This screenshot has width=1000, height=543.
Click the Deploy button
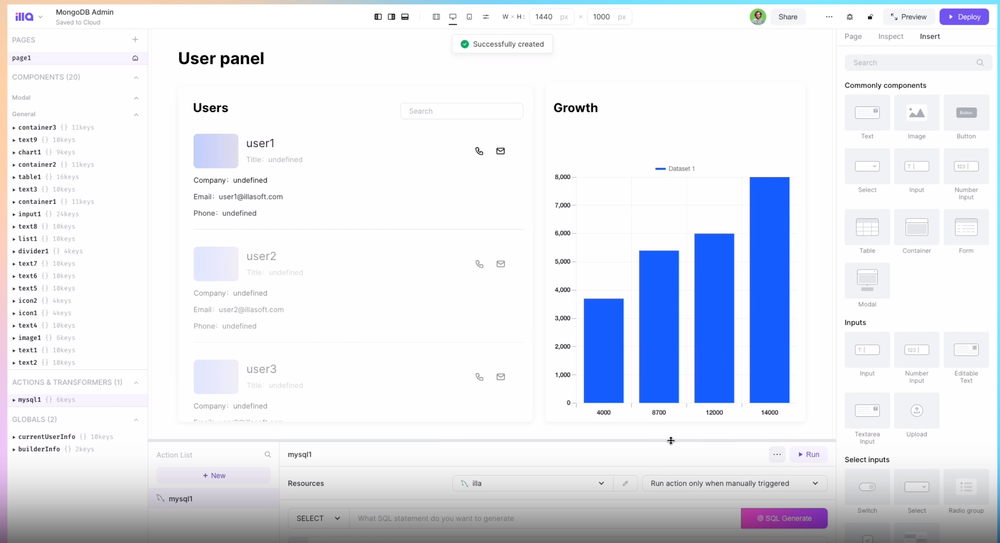[964, 17]
